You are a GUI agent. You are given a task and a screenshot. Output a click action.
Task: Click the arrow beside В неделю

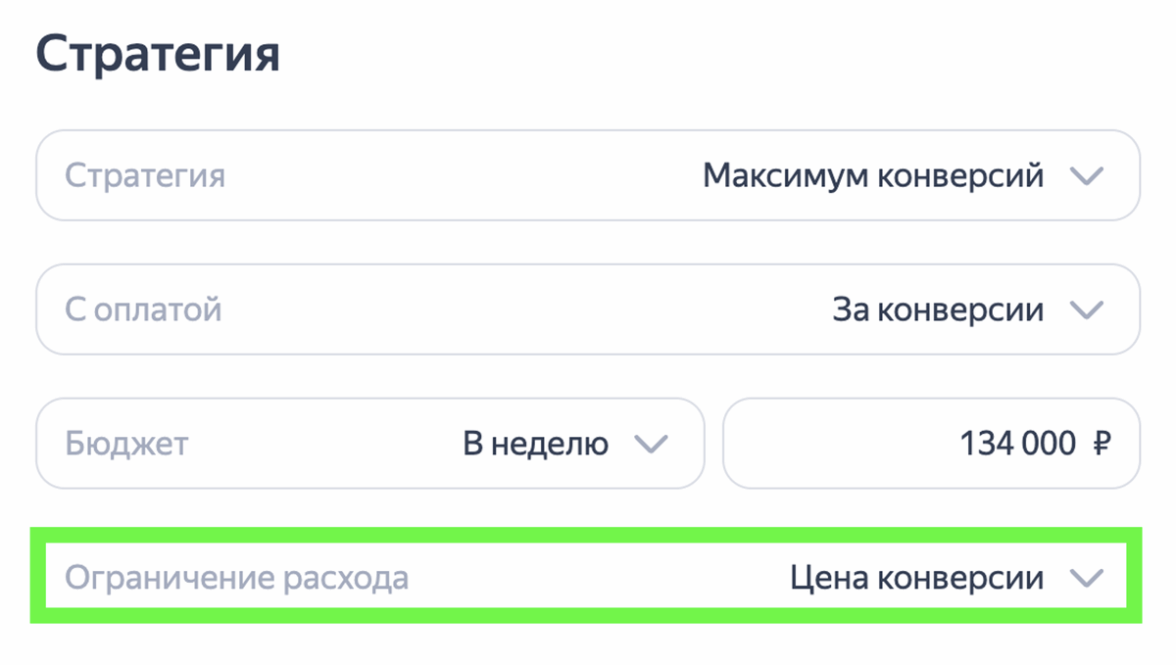(651, 444)
